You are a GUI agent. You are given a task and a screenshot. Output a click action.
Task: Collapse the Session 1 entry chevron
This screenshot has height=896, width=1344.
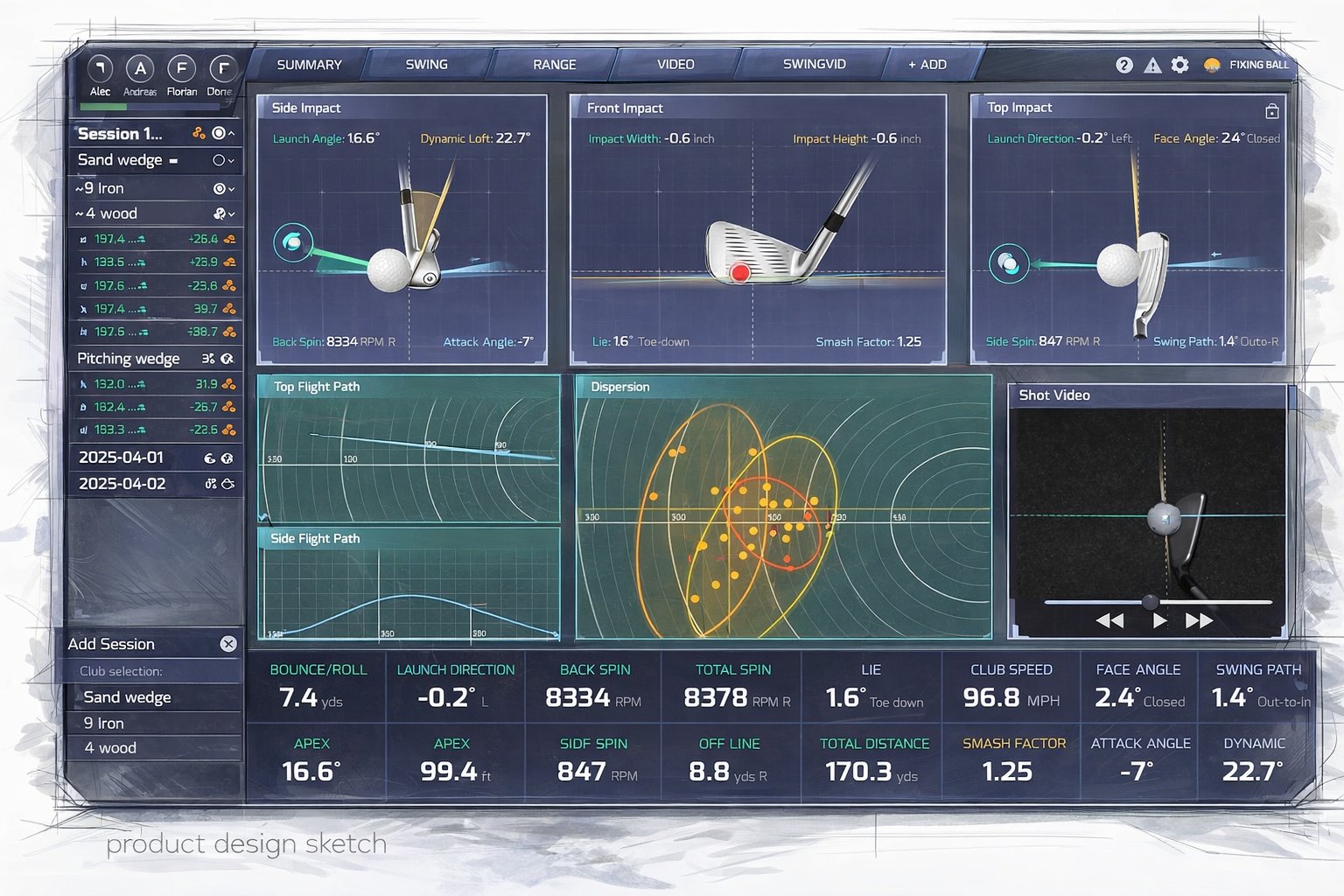(231, 133)
